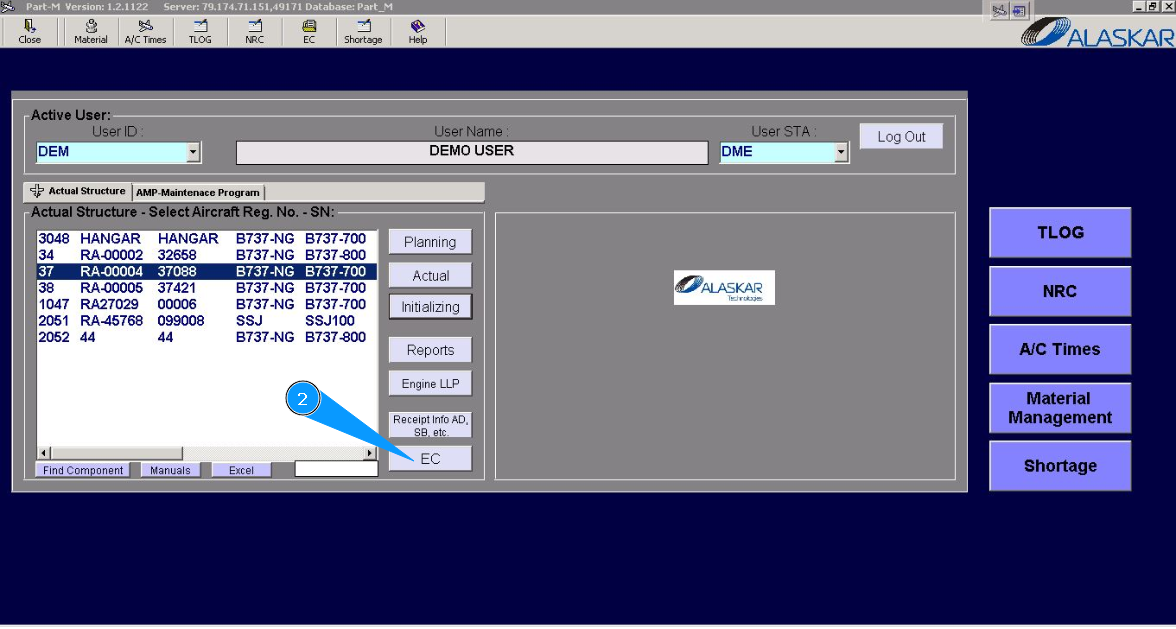Click the large Shortage side button
This screenshot has height=629, width=1176.
tap(1060, 466)
